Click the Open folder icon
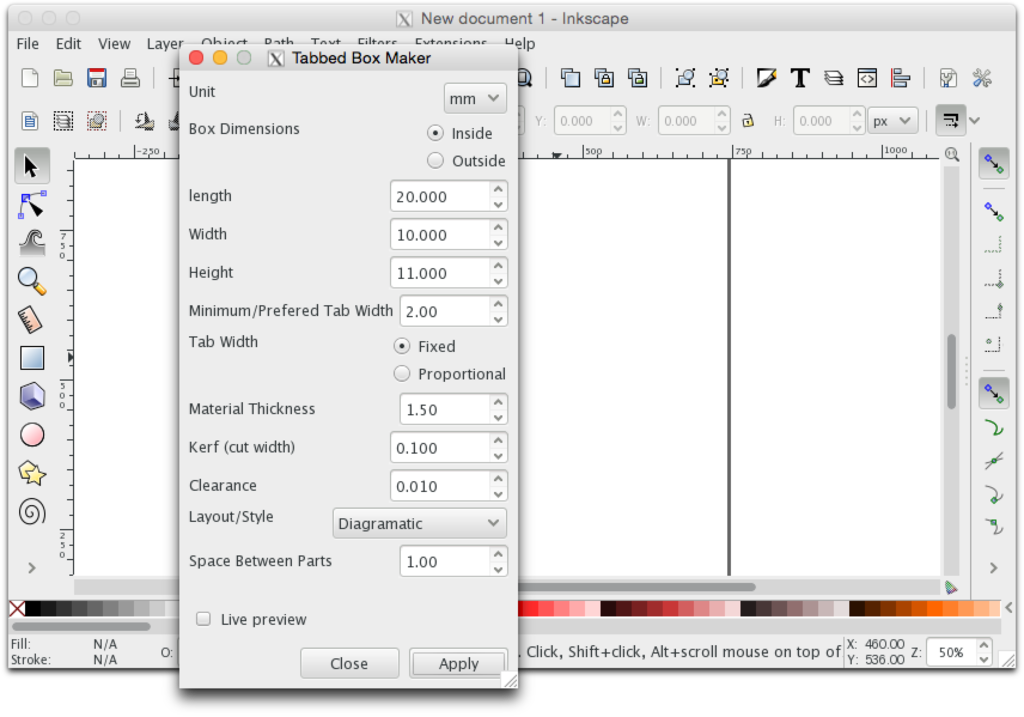This screenshot has height=717, width=1024. coord(63,78)
